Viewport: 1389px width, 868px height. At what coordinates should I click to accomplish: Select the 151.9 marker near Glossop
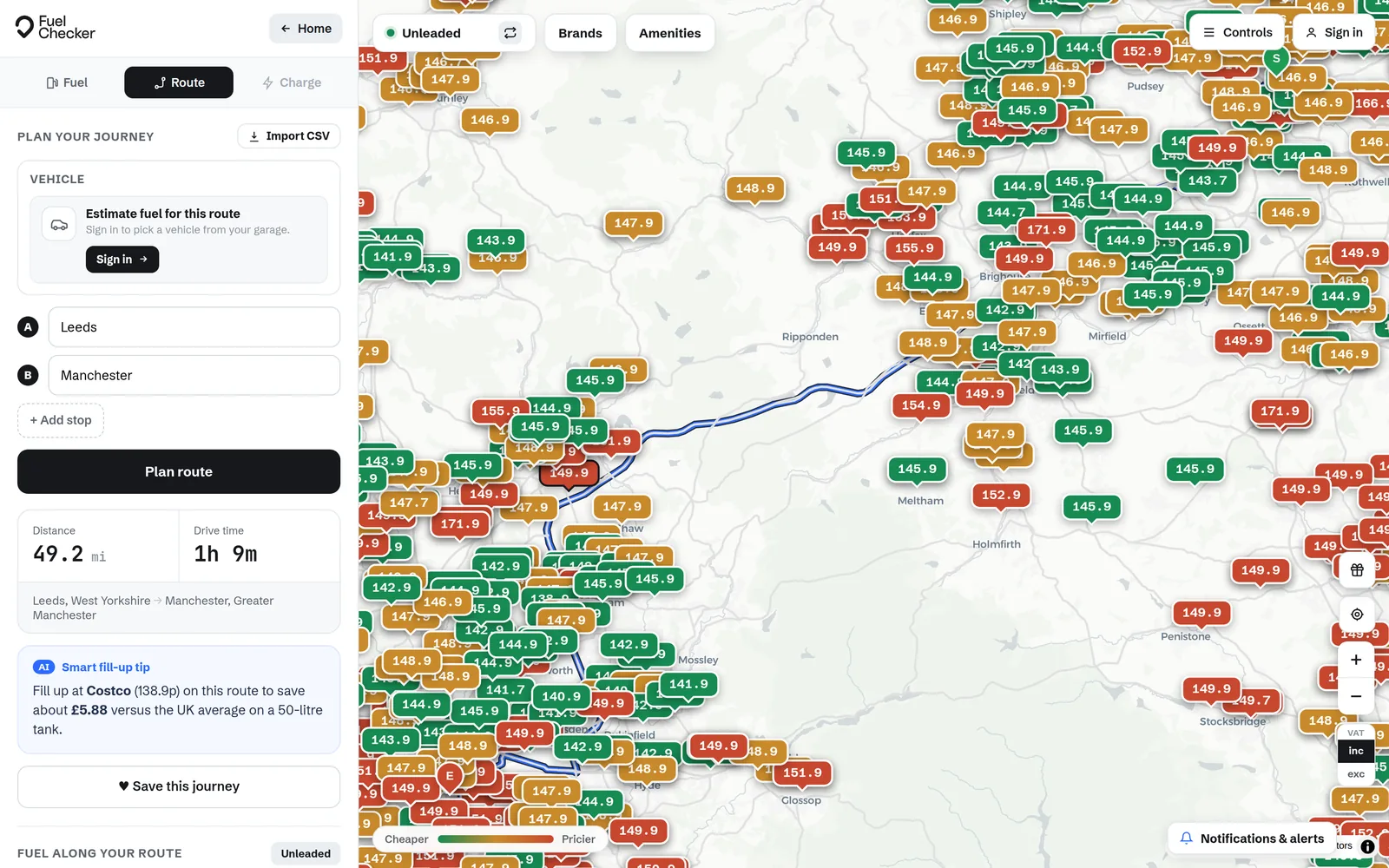[x=802, y=773]
